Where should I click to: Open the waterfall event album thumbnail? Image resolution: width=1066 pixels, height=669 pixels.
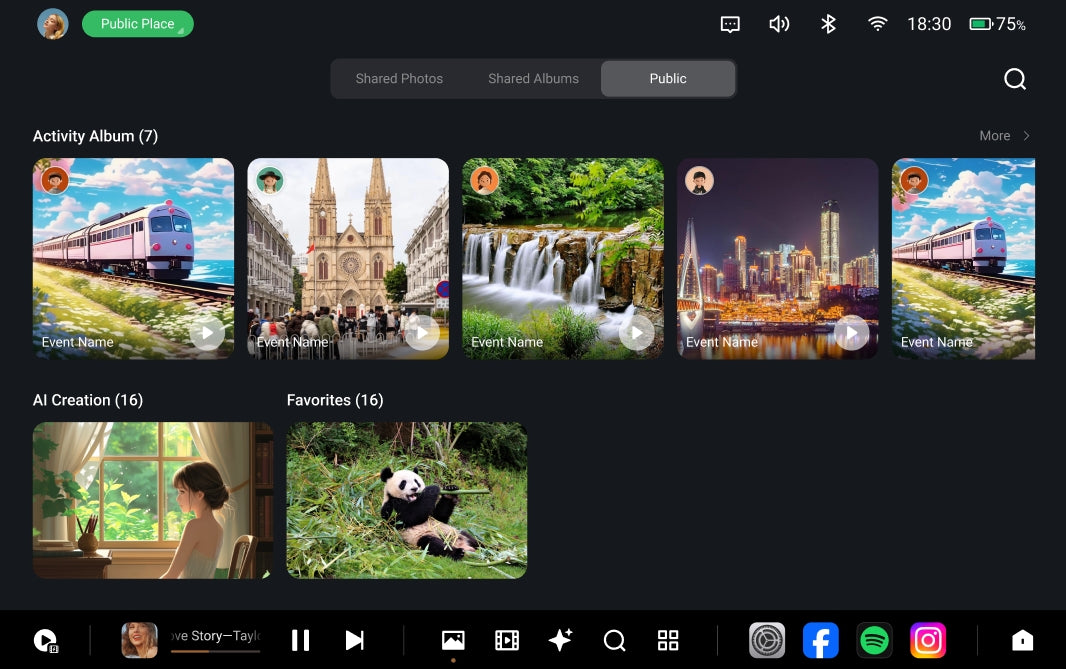coord(563,258)
